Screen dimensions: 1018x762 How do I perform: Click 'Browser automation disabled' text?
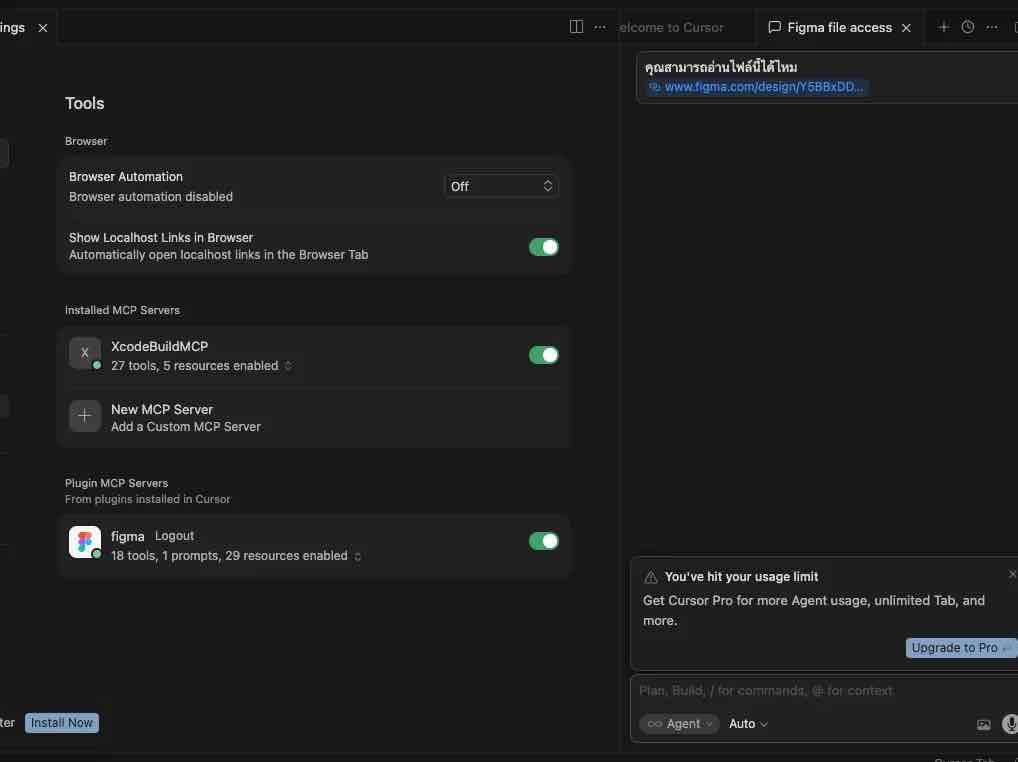click(x=151, y=197)
